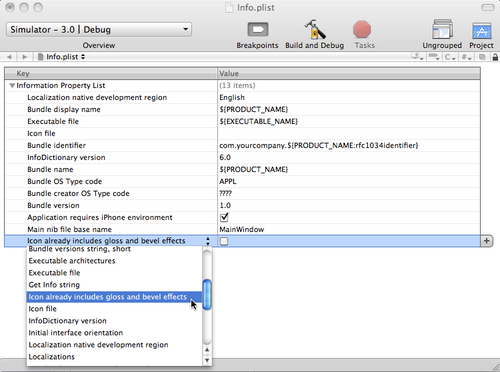The width and height of the screenshot is (500, 372).
Task: Click the counterpart file icon
Action: pos(482,57)
